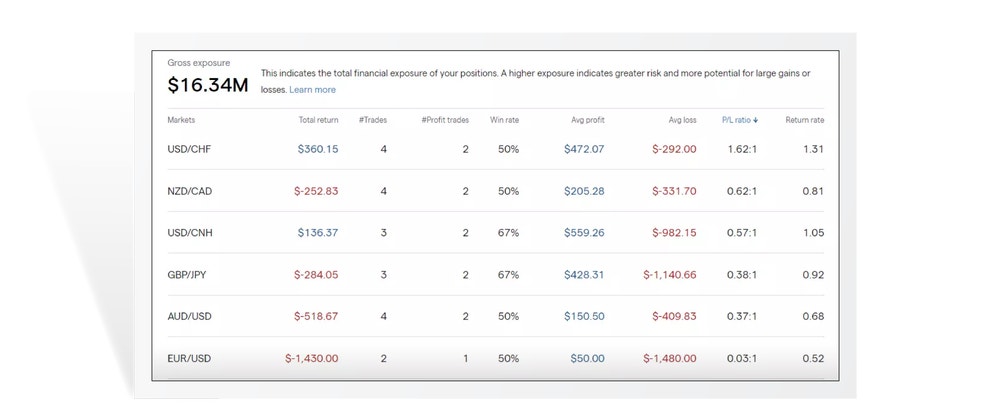Screen dimensions: 1000x414
Task: Sort by P/L ratio column header
Action: click(735, 120)
